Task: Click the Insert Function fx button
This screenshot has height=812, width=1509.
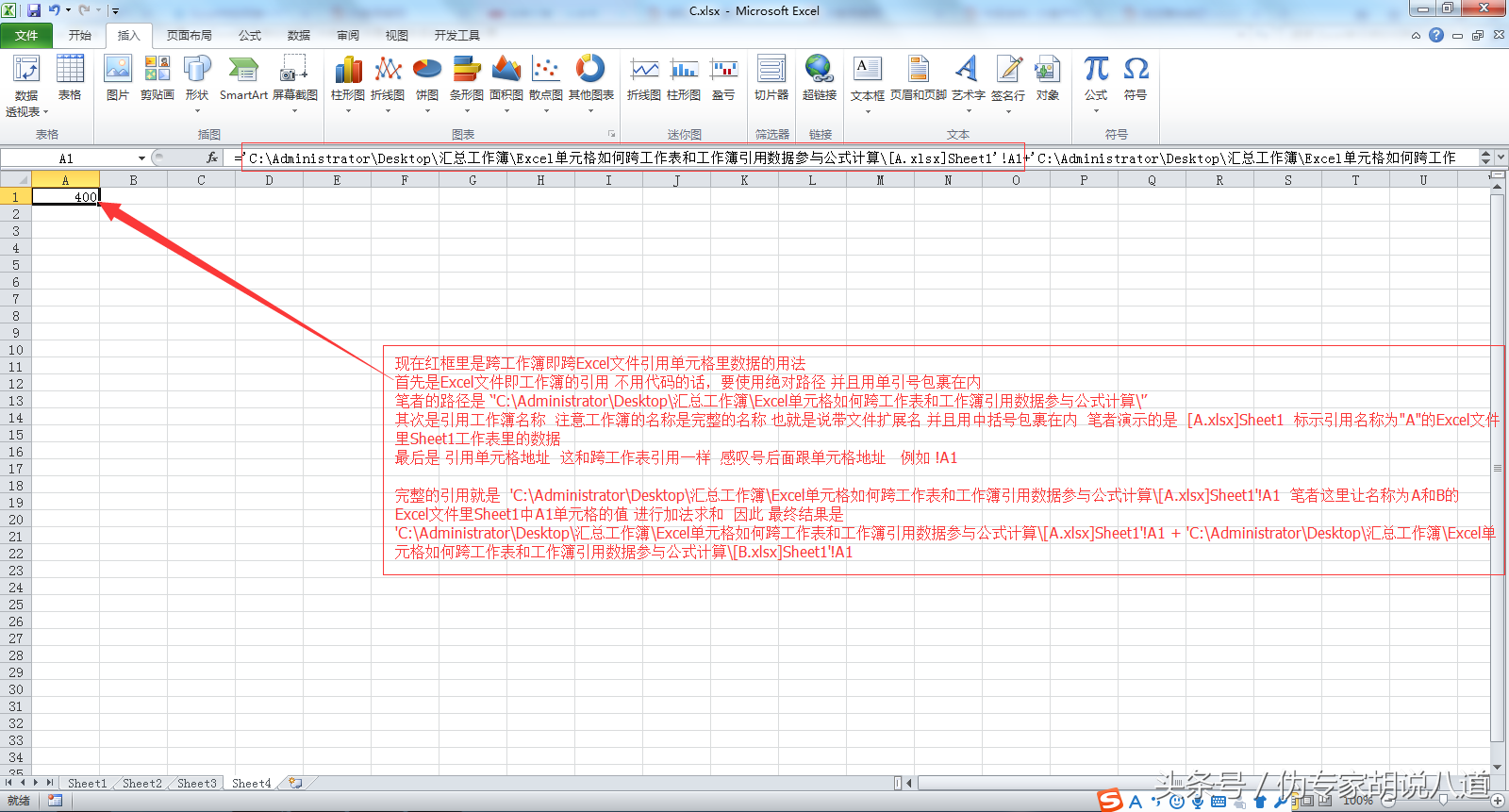Action: pos(212,157)
